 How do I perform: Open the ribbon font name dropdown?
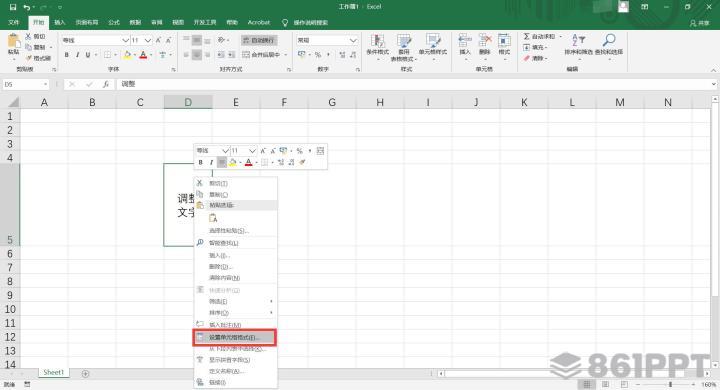(125, 40)
